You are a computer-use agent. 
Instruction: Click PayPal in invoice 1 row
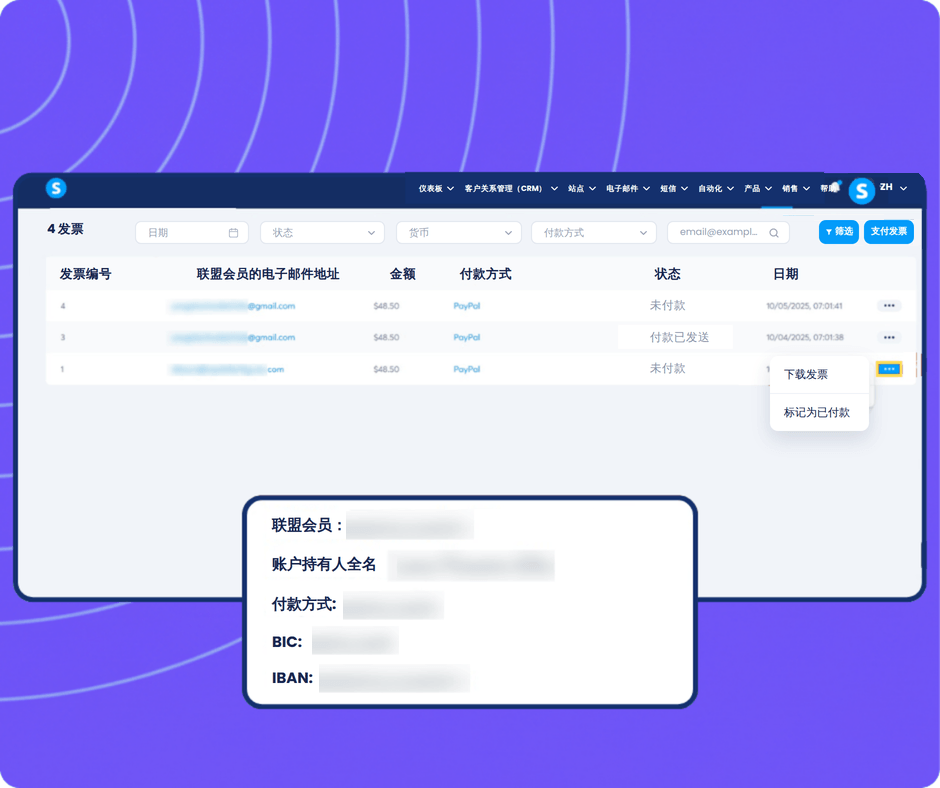pyautogui.click(x=466, y=369)
